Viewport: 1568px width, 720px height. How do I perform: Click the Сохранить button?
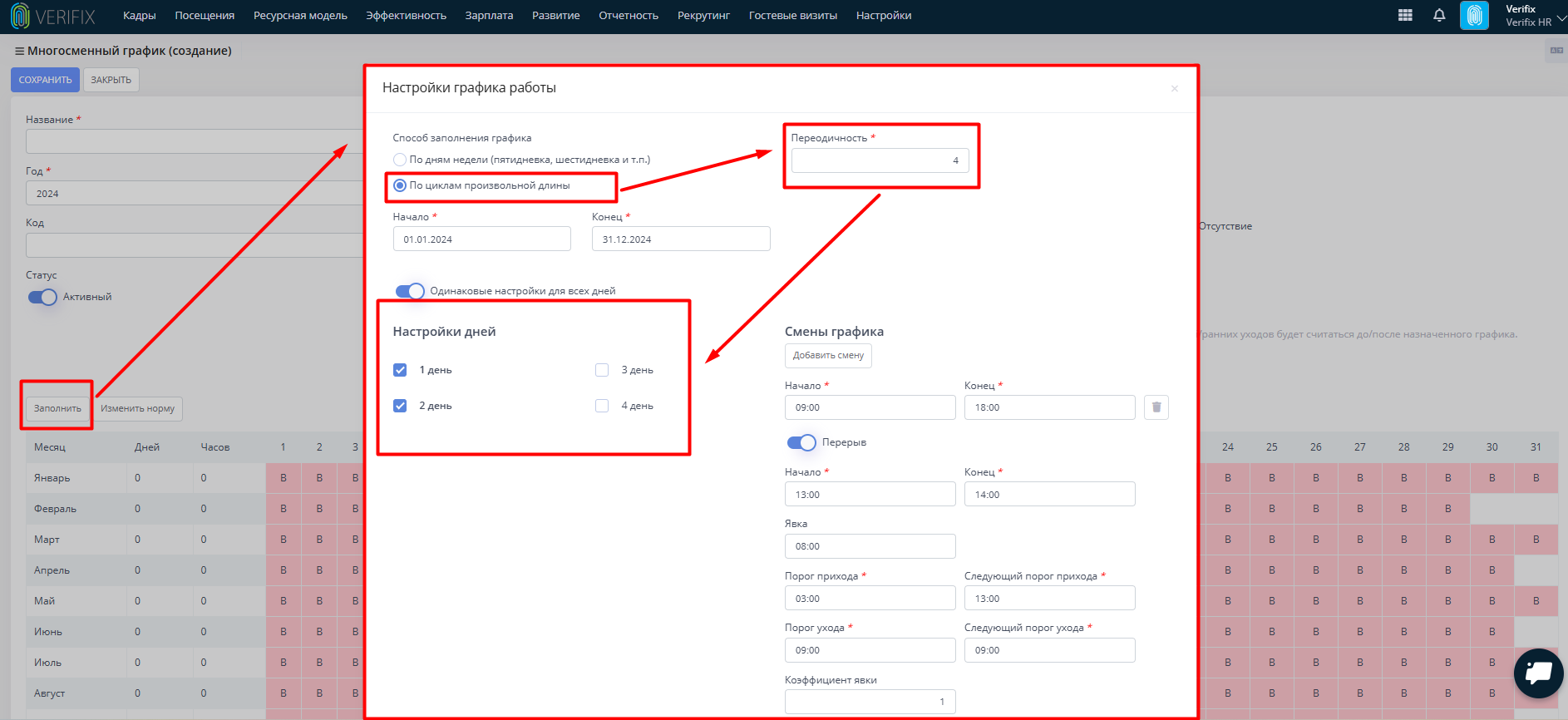pyautogui.click(x=45, y=80)
